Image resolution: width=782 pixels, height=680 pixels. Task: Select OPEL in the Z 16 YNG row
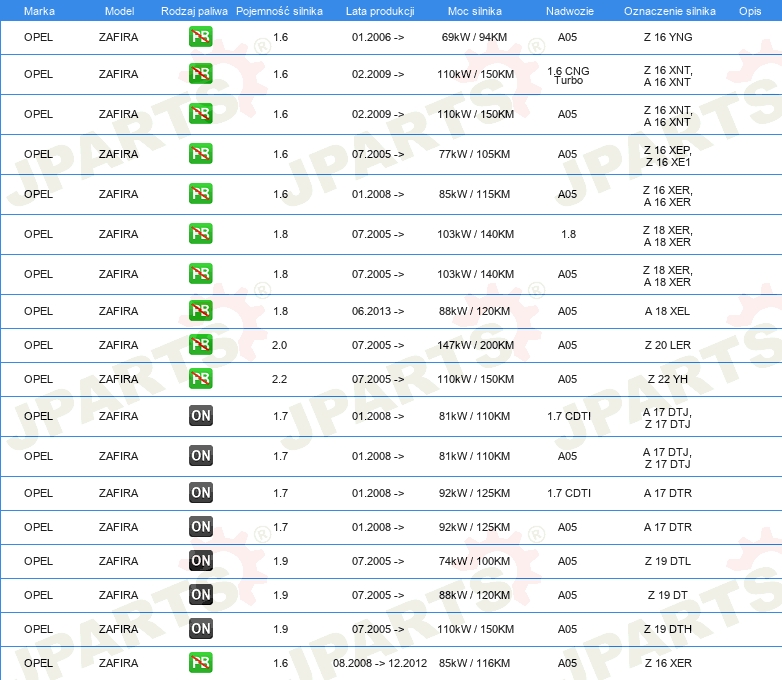[x=38, y=37]
